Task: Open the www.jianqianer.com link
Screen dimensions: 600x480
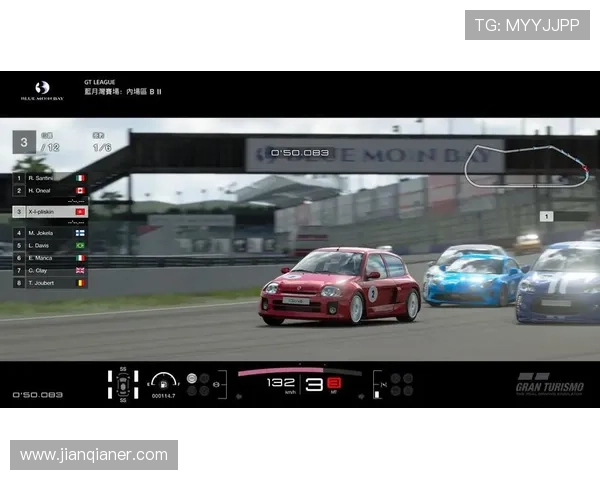Action: coord(95,455)
